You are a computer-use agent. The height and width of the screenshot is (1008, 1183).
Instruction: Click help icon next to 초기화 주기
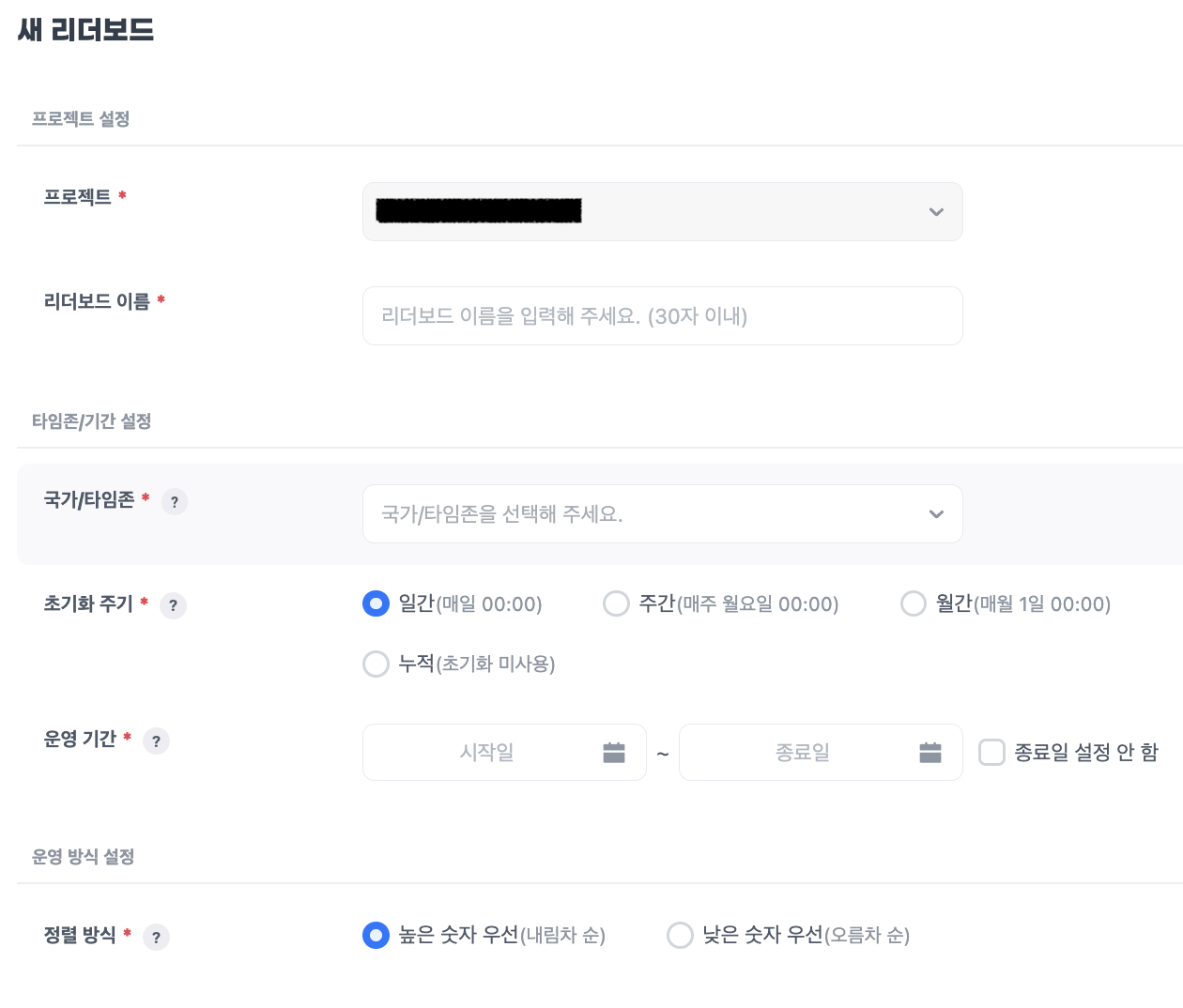pos(173,605)
